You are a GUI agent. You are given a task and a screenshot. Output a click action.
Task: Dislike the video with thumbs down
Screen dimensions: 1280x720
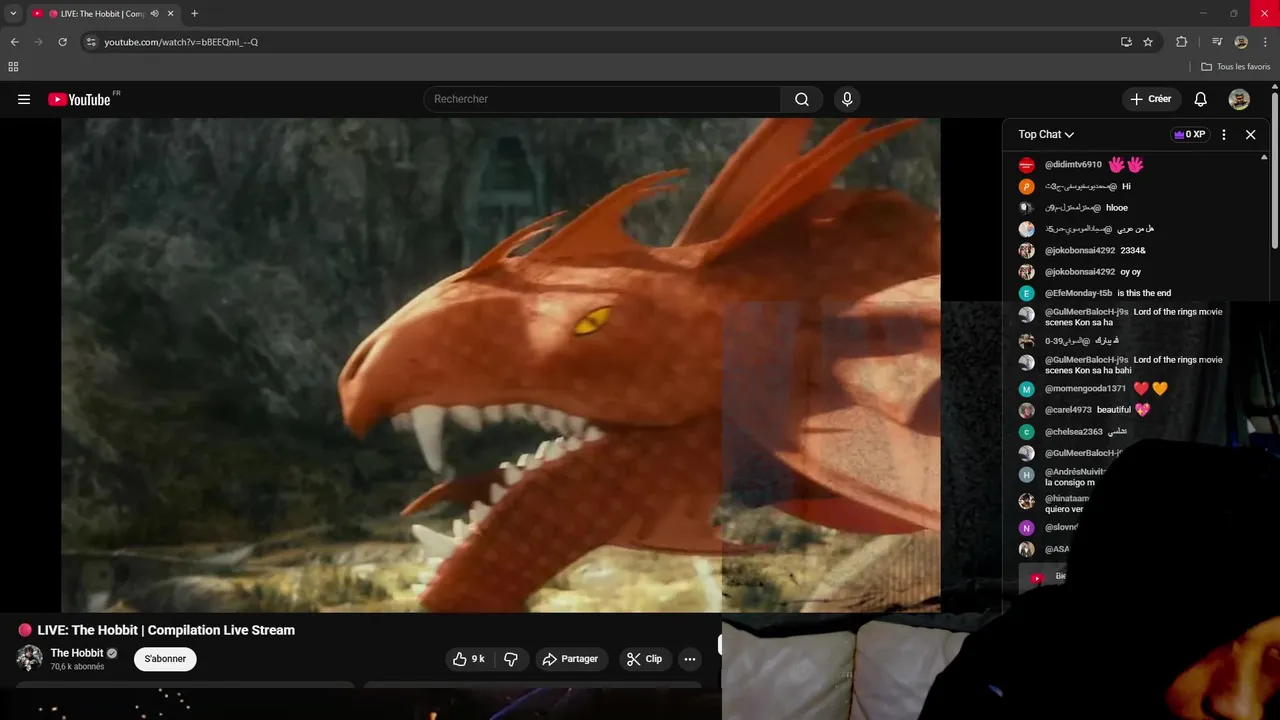(511, 659)
